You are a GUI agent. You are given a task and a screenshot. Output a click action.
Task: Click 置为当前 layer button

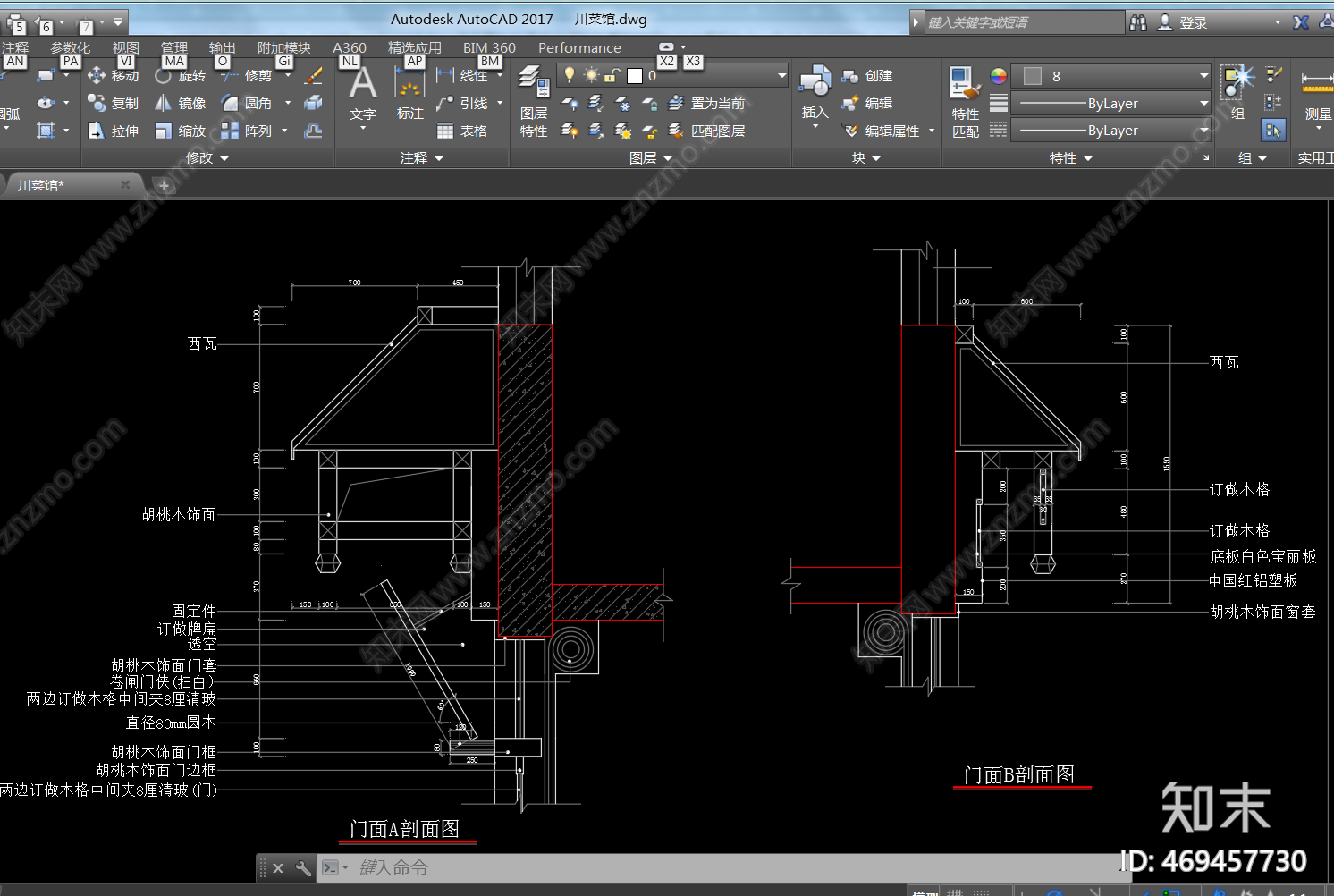click(706, 104)
